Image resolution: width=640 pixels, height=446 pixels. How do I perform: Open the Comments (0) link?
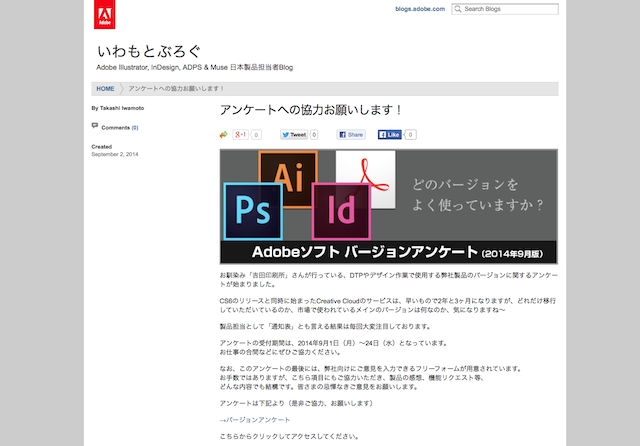pos(120,128)
